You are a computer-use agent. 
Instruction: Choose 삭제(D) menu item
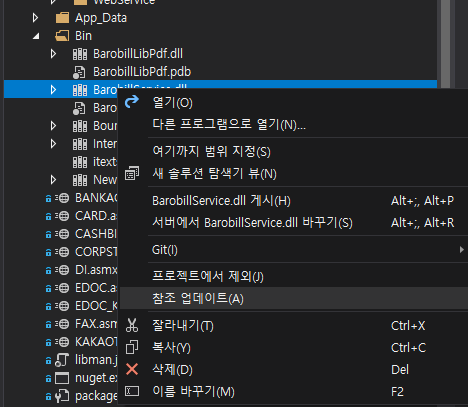tap(293, 370)
